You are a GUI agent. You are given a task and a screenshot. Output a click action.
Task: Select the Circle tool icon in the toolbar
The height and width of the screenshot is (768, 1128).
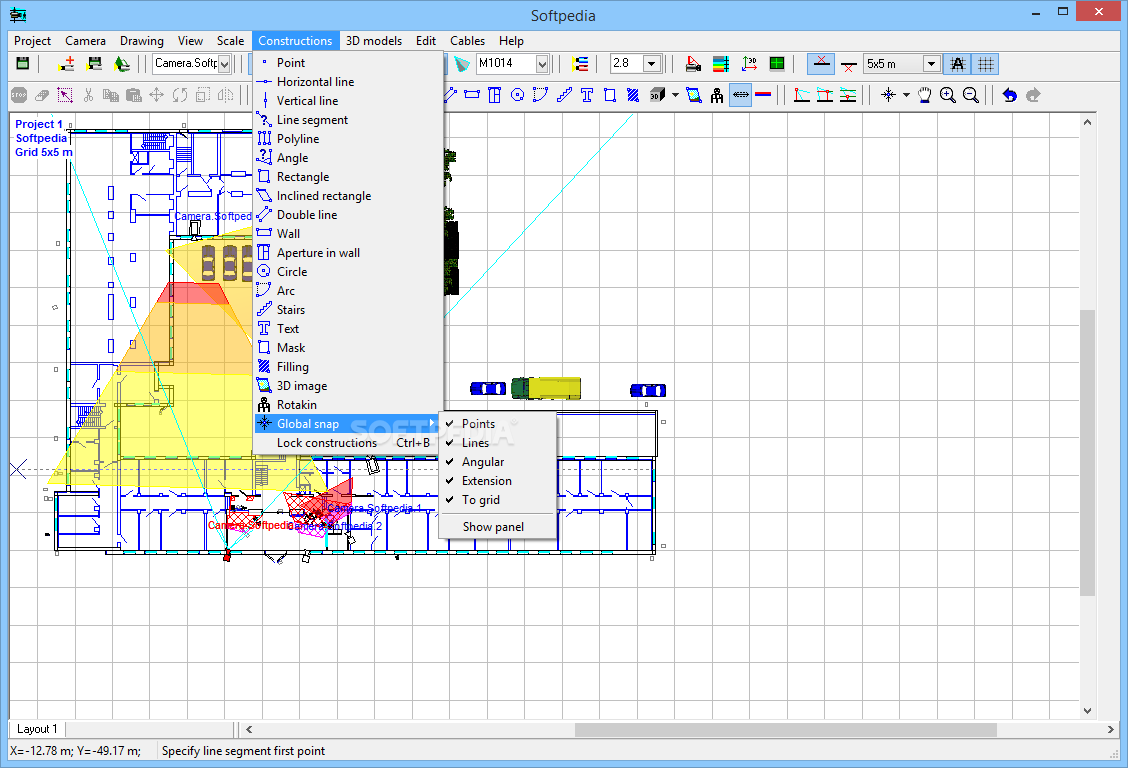pyautogui.click(x=517, y=95)
